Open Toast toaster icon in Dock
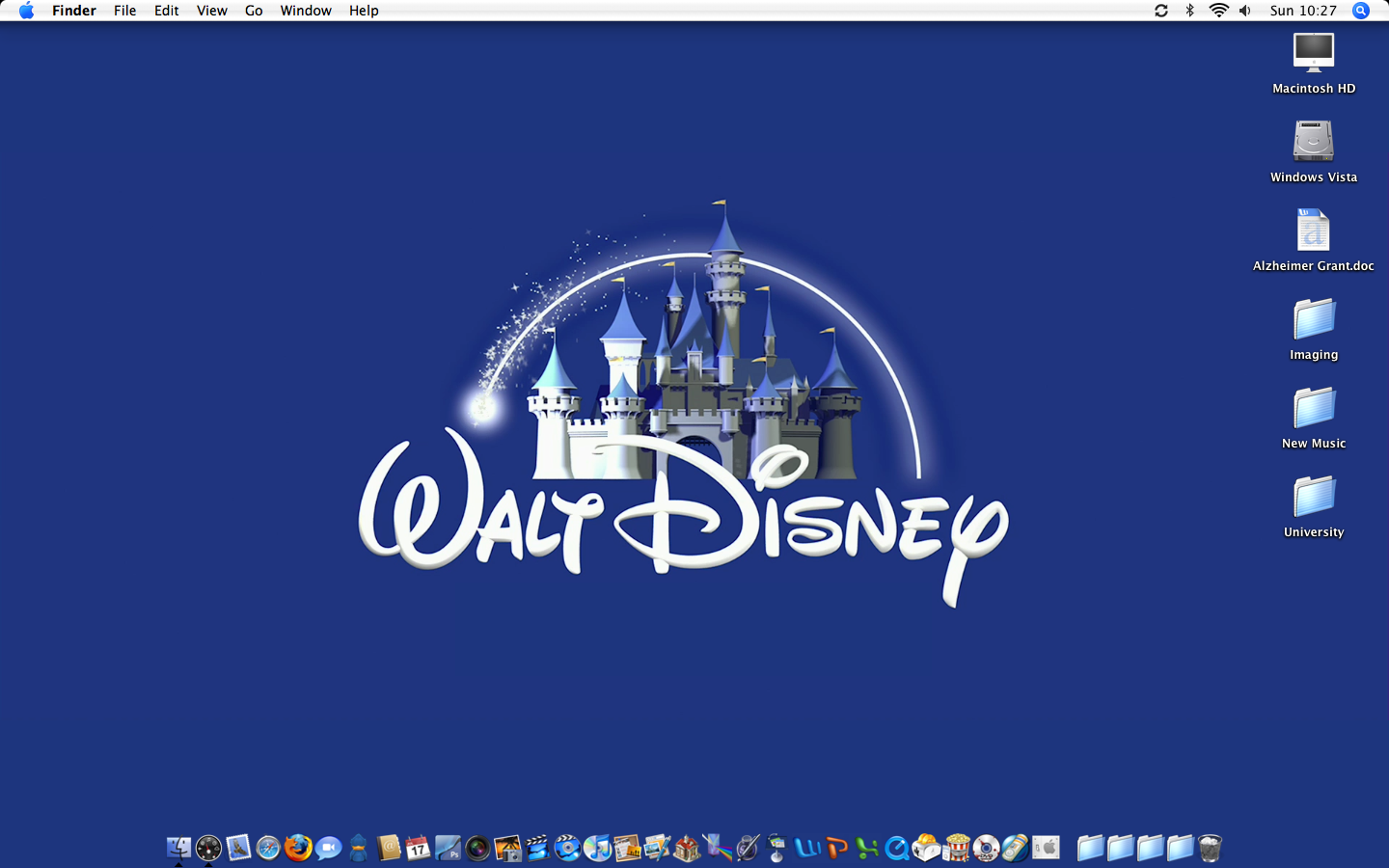Viewport: 1389px width, 868px height. tap(926, 848)
